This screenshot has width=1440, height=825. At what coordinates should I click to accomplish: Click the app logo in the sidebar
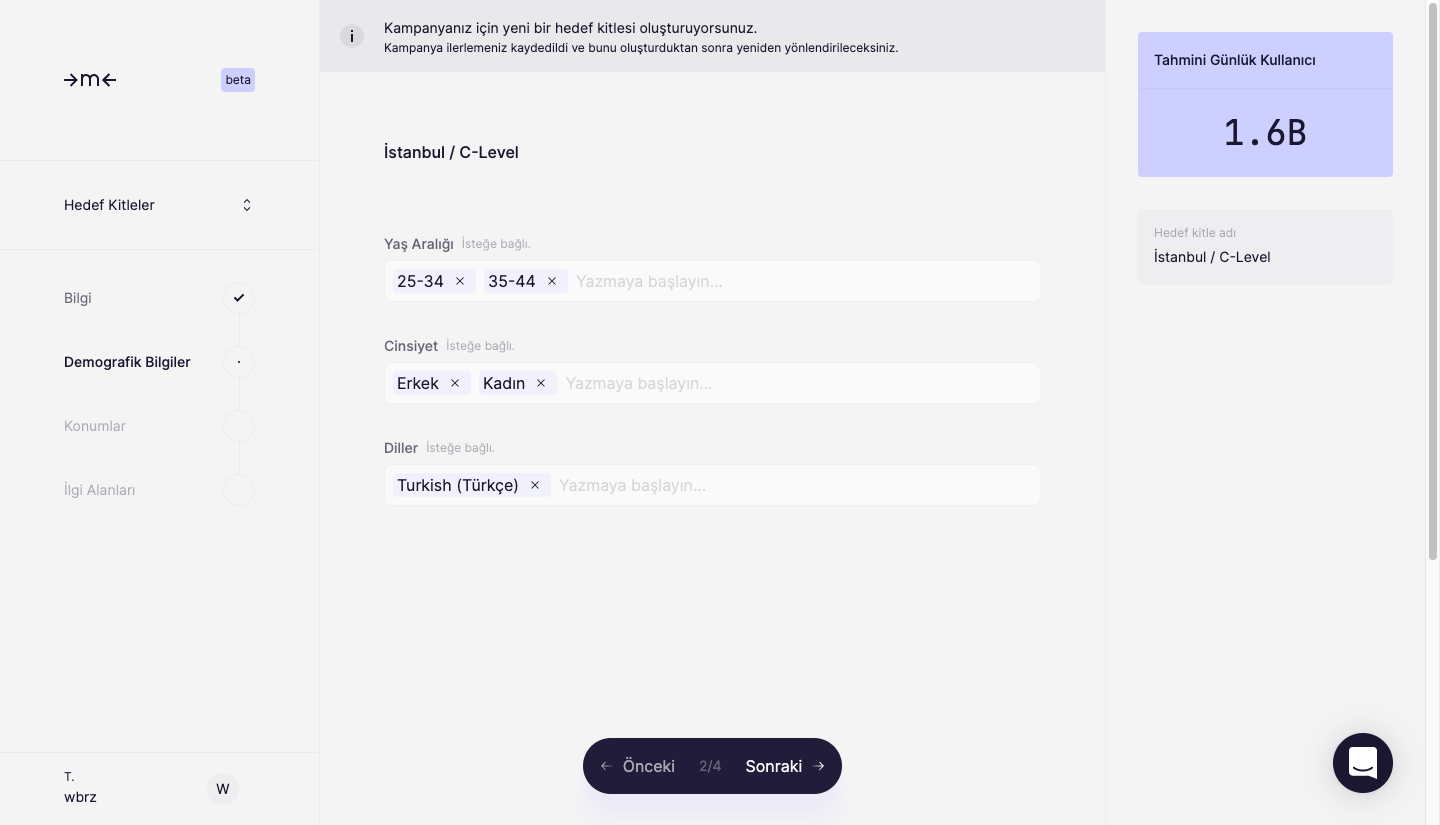(x=90, y=80)
